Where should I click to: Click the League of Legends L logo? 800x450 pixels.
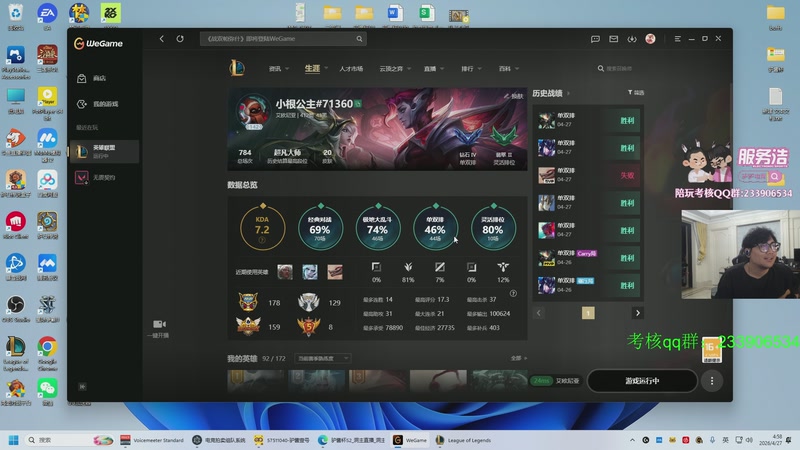point(237,68)
